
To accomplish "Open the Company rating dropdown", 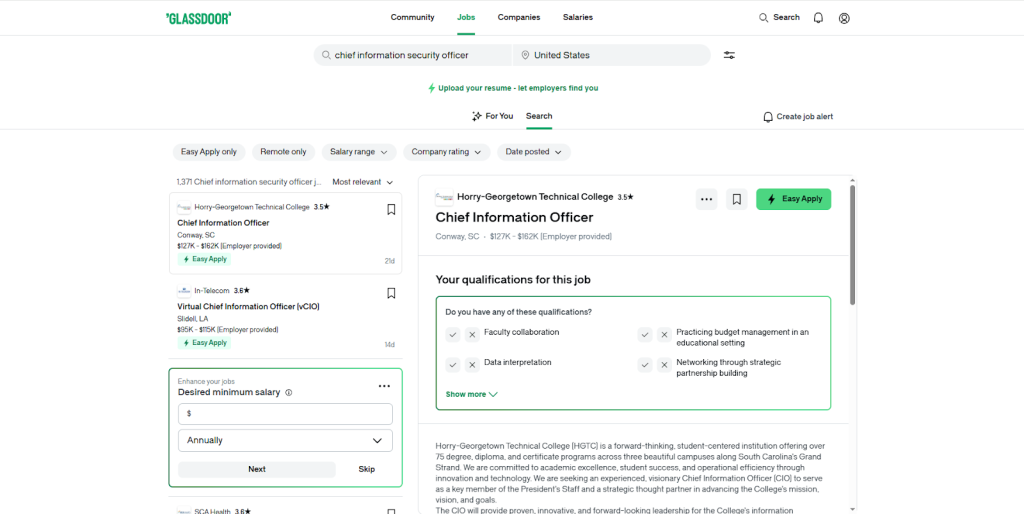I will (447, 152).
